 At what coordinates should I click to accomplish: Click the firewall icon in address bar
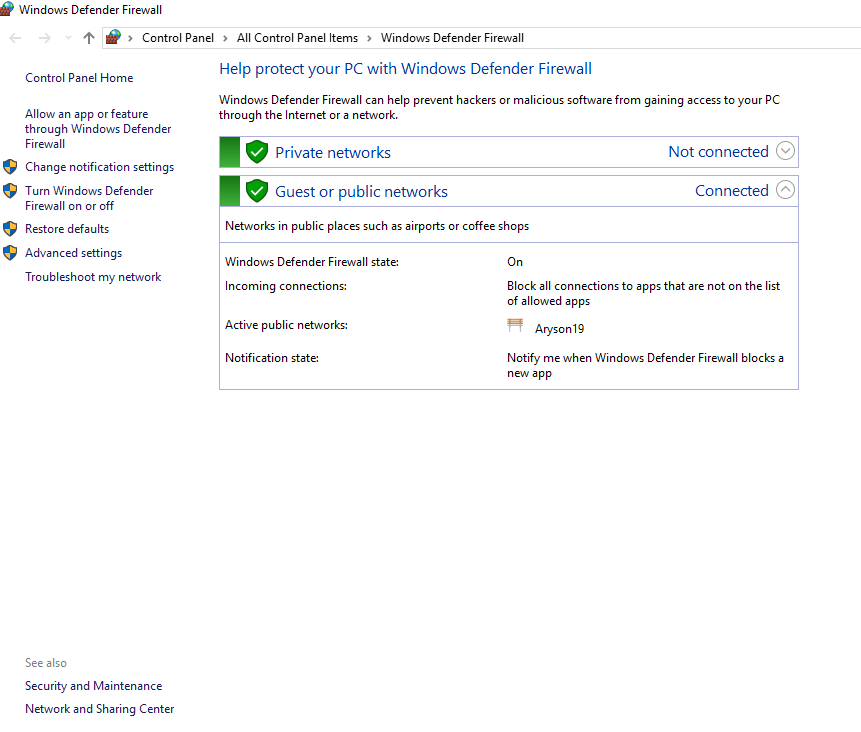[114, 37]
